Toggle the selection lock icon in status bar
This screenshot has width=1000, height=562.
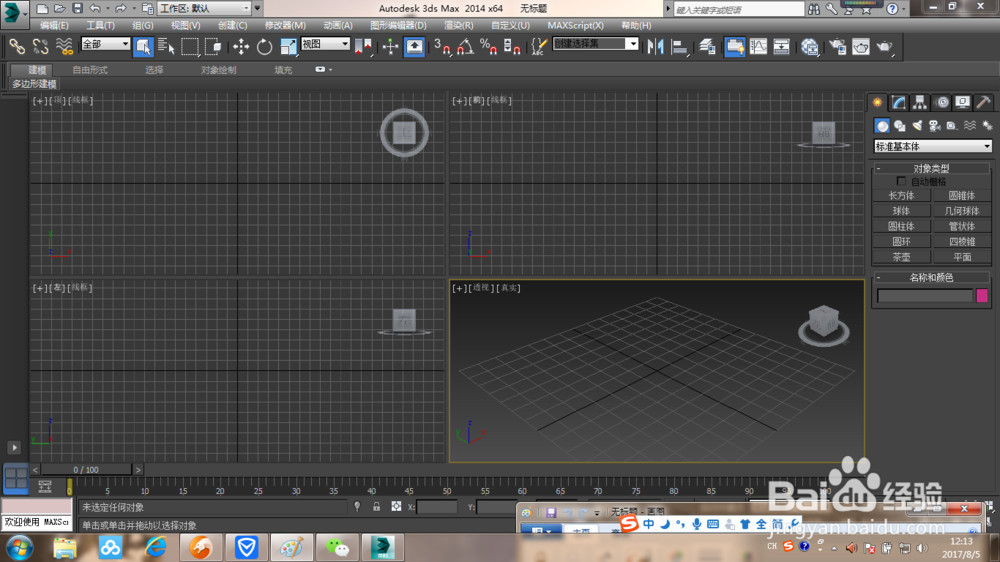[376, 507]
